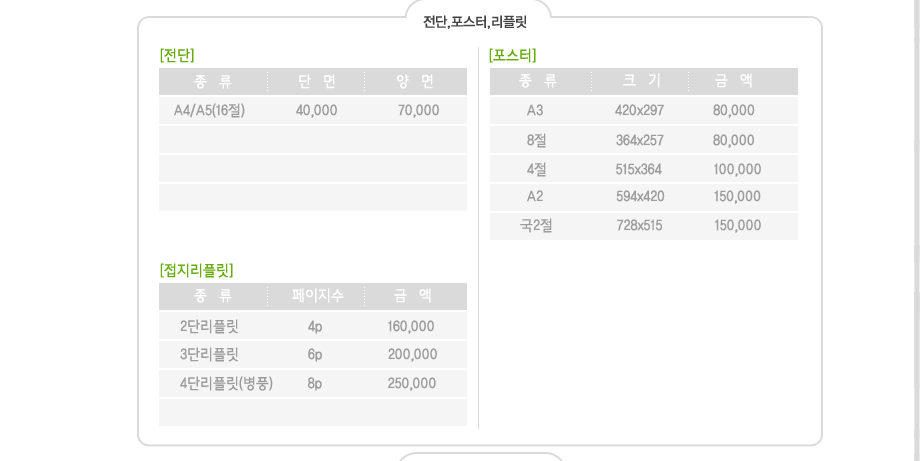Click the 515x364 size cell
Image resolution: width=920 pixels, height=461 pixels.
[x=639, y=170]
